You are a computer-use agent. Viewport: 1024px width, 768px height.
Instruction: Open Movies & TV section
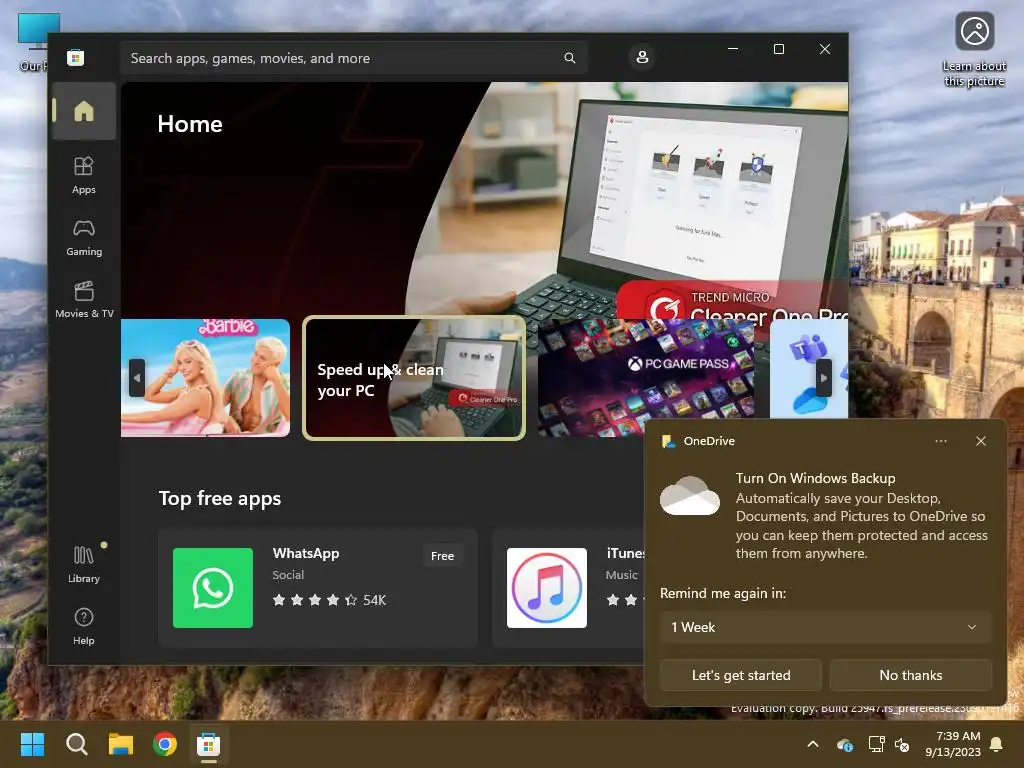point(84,299)
